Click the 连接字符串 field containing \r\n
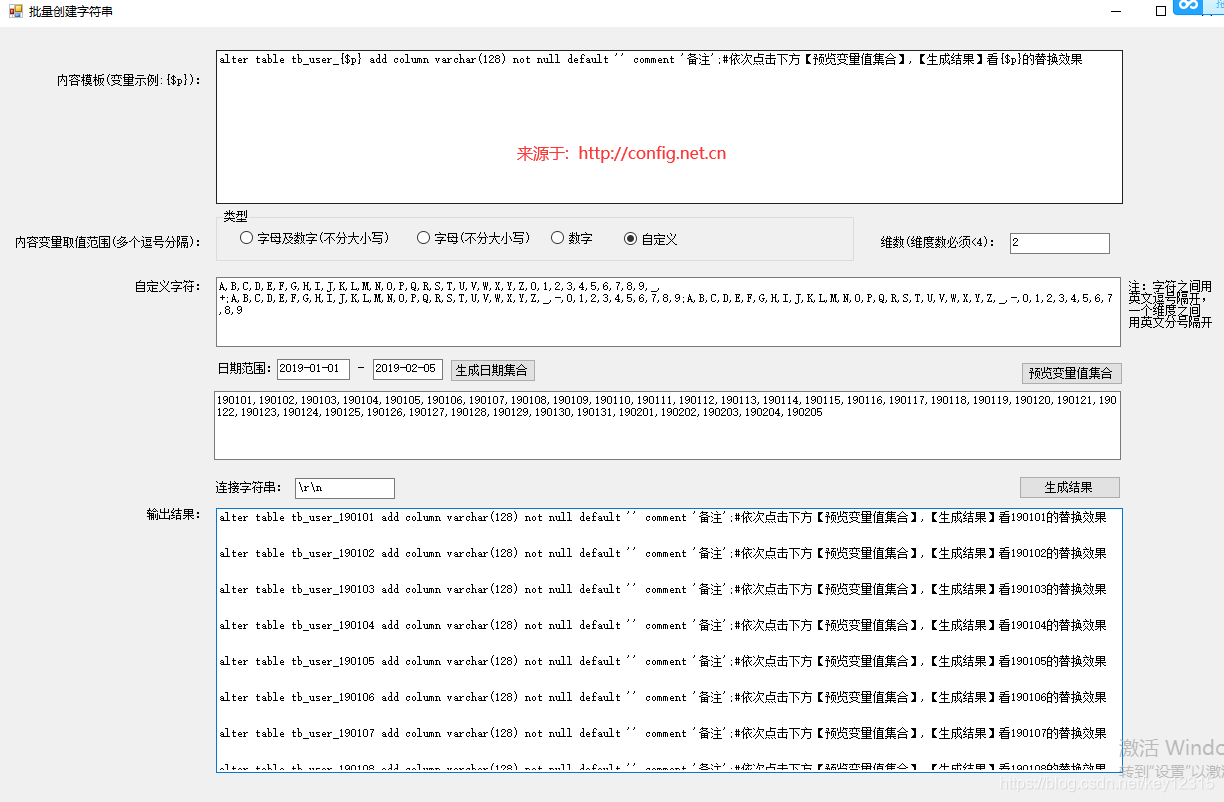The width and height of the screenshot is (1224, 802). (344, 488)
